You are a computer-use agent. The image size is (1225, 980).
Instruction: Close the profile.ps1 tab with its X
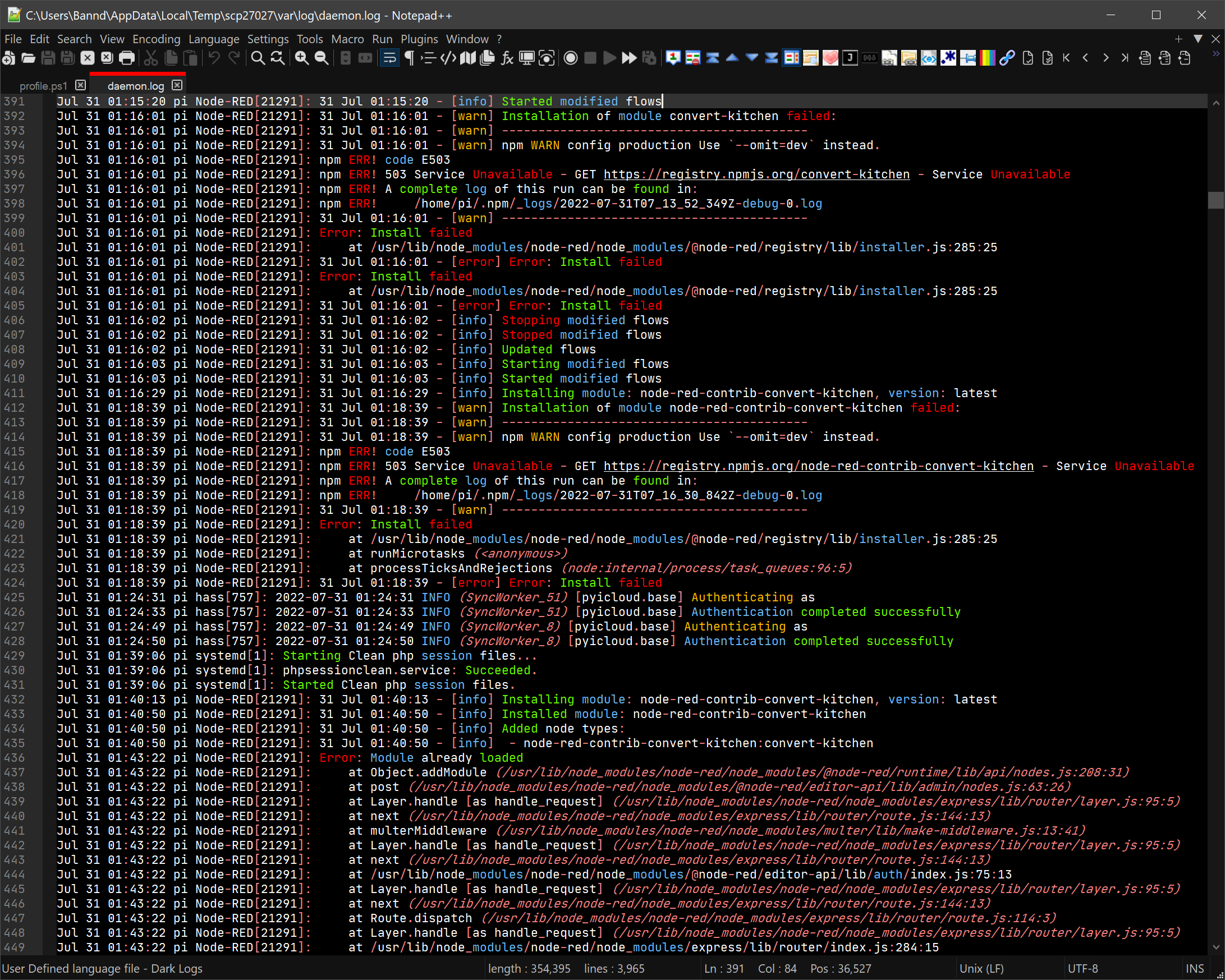click(81, 85)
